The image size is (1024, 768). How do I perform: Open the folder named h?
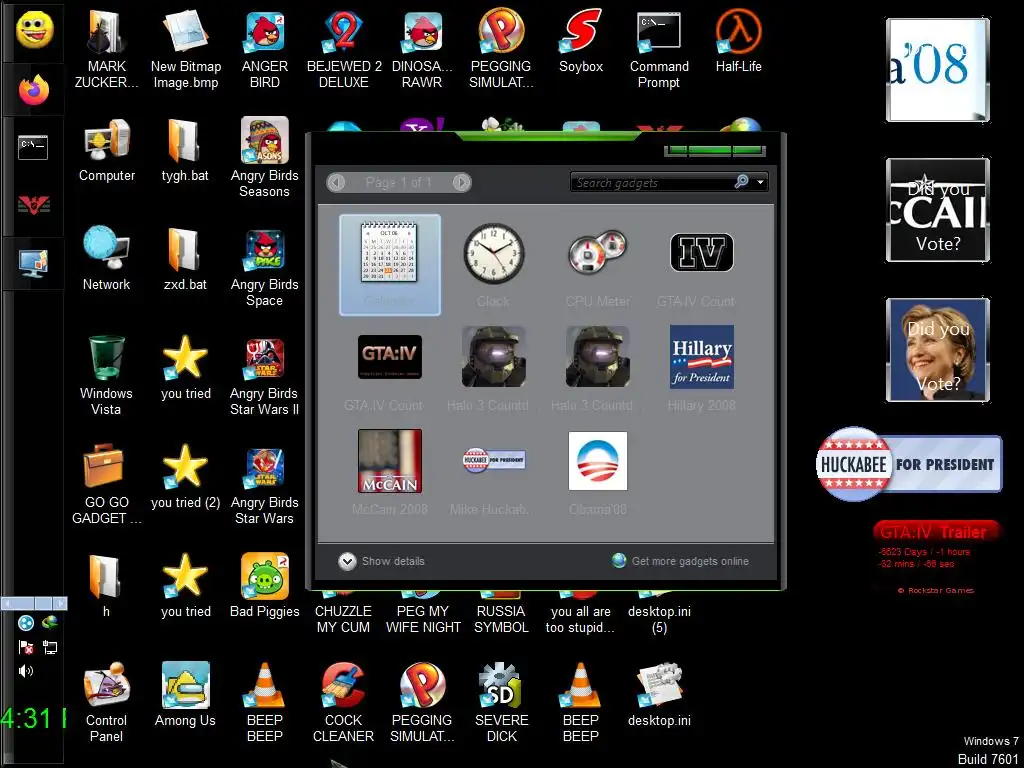[x=106, y=586]
